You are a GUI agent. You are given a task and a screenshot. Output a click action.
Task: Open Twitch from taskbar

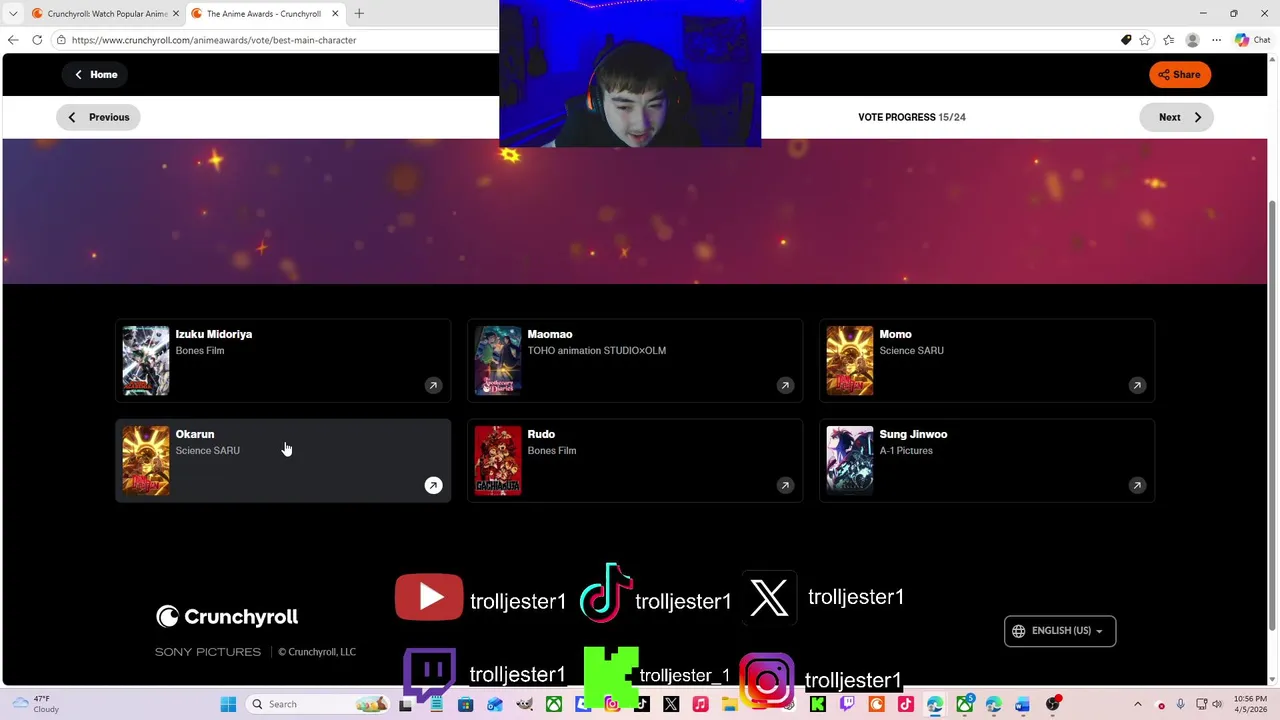(x=847, y=704)
